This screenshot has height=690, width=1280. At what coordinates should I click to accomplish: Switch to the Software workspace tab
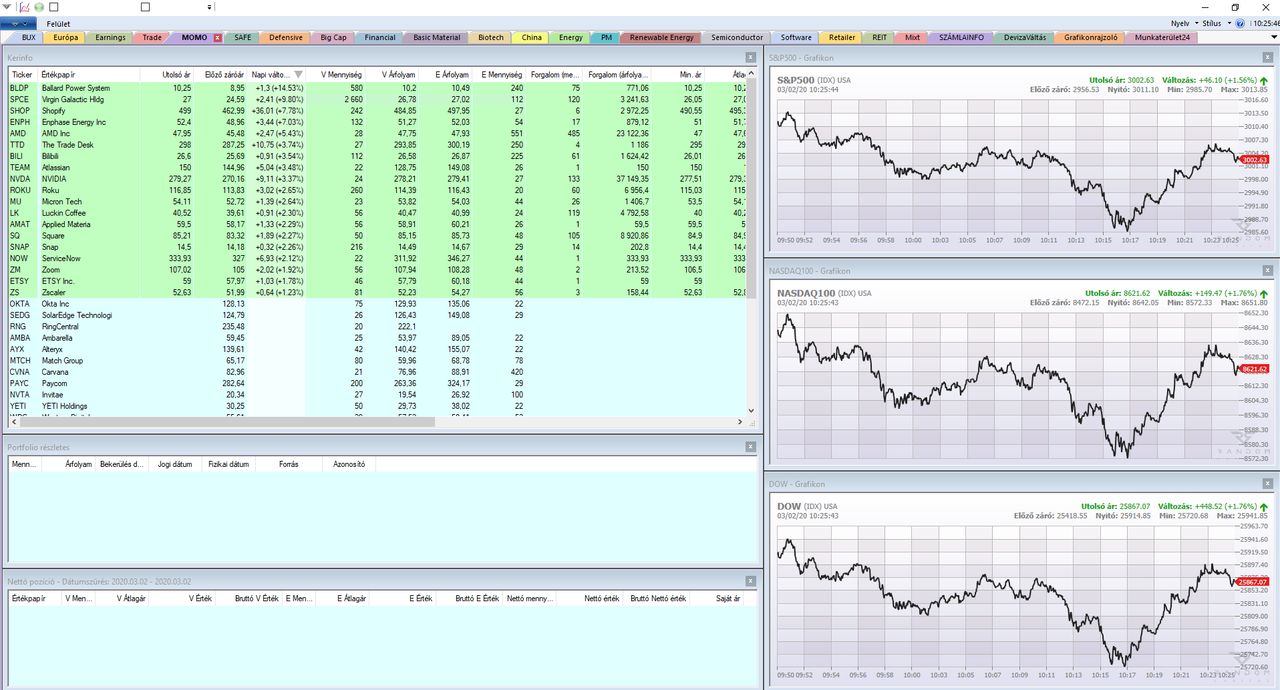click(797, 38)
